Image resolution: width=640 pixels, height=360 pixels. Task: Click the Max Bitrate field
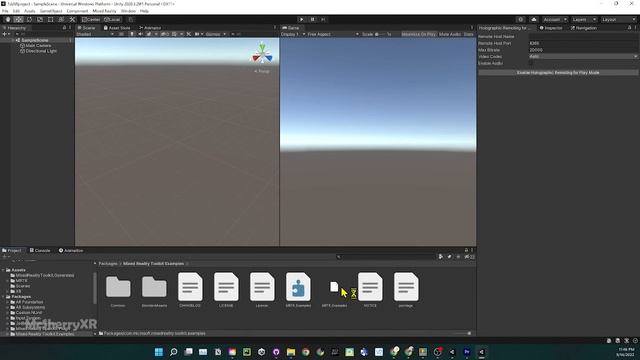click(582, 50)
